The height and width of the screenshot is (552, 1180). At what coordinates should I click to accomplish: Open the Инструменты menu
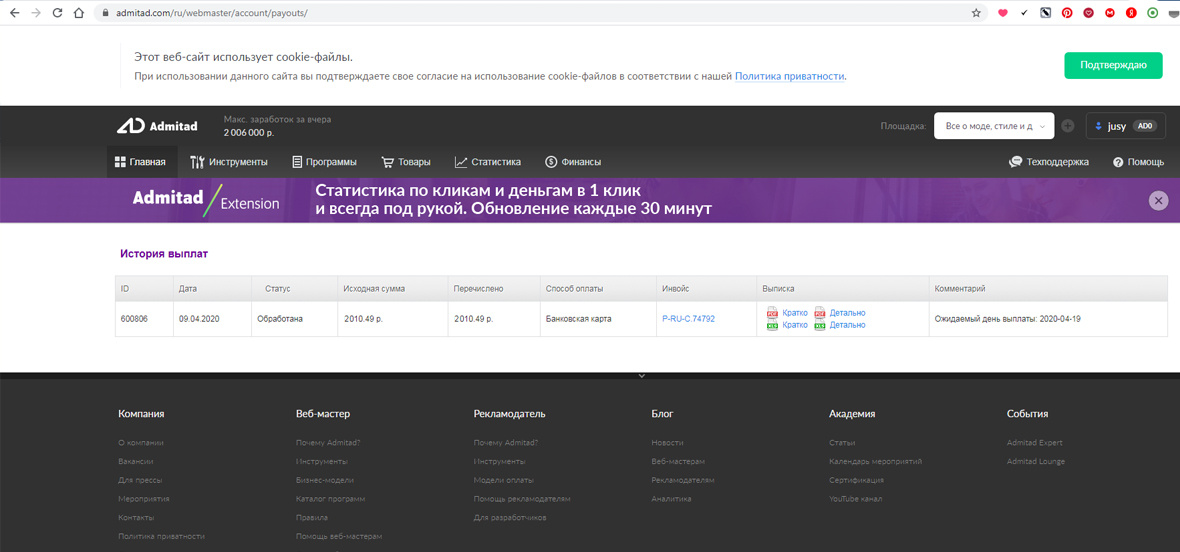click(x=229, y=162)
